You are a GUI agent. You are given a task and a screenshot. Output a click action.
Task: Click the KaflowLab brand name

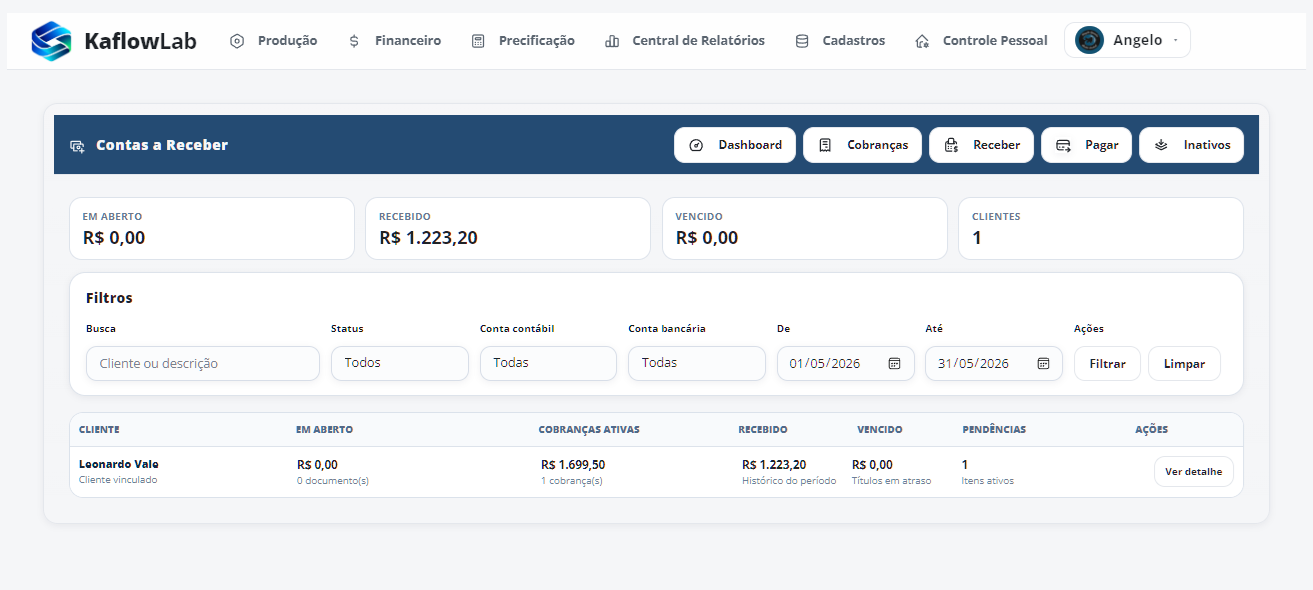(x=140, y=41)
